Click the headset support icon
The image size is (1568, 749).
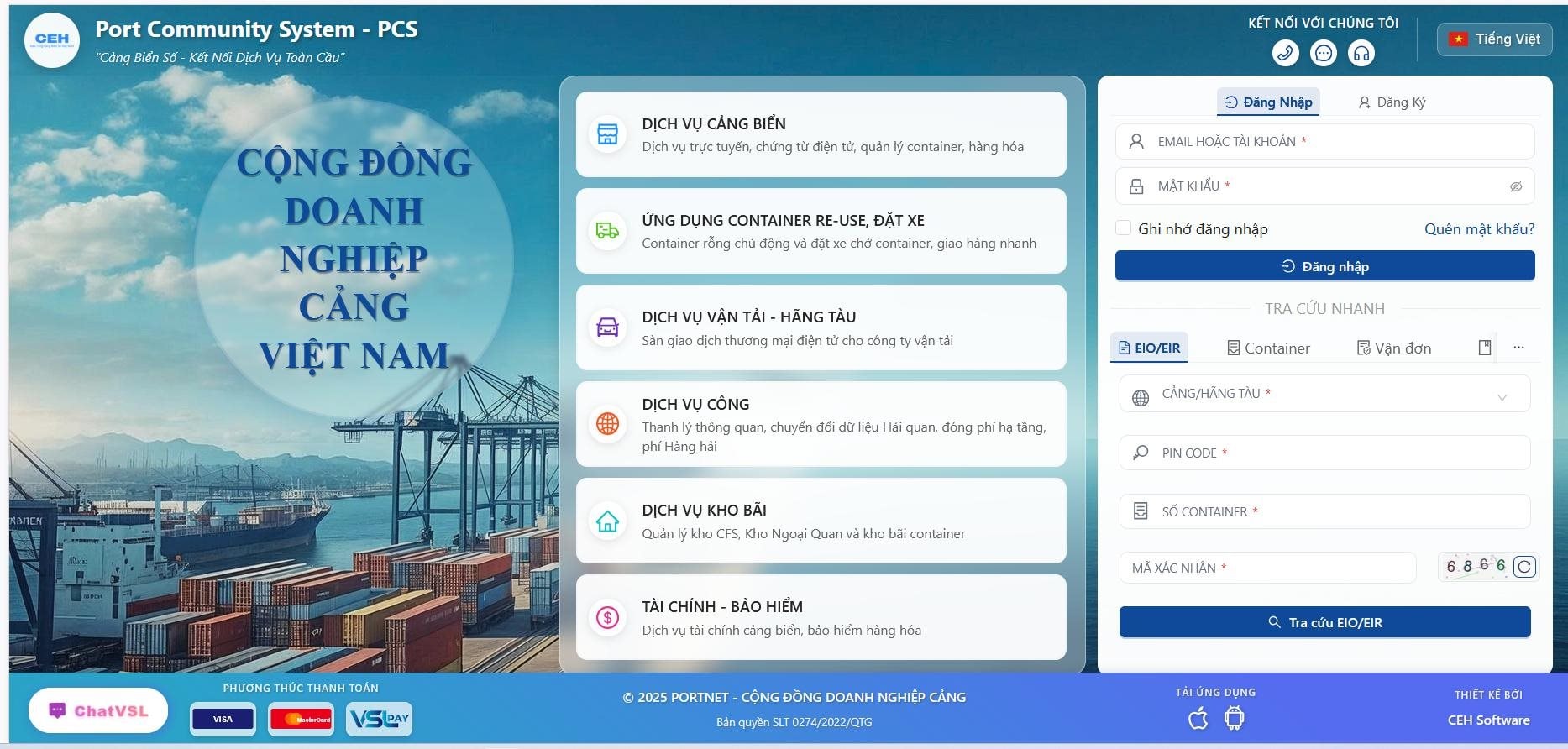click(x=1361, y=53)
